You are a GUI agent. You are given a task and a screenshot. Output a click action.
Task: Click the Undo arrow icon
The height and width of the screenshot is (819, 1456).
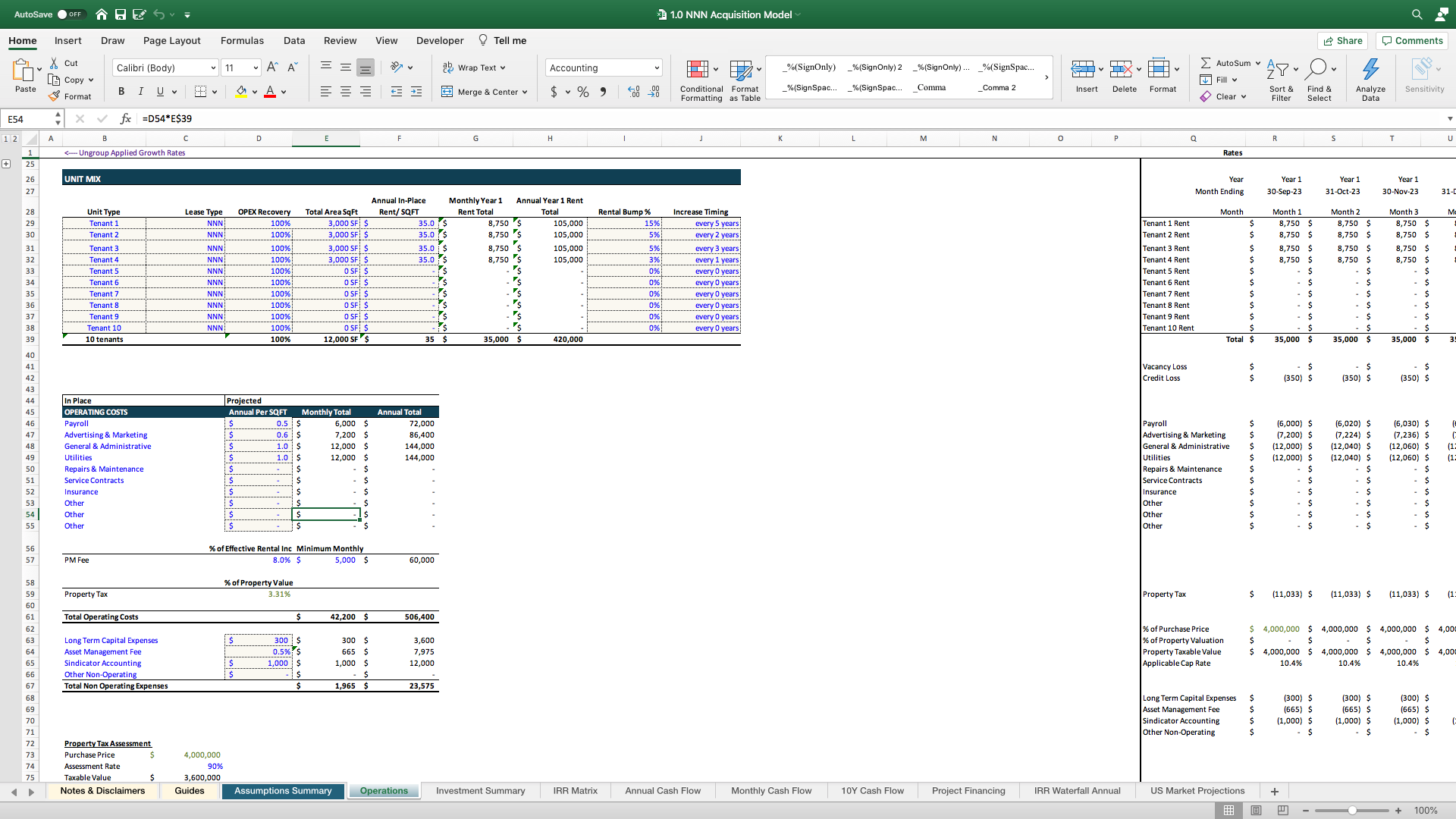click(x=158, y=14)
